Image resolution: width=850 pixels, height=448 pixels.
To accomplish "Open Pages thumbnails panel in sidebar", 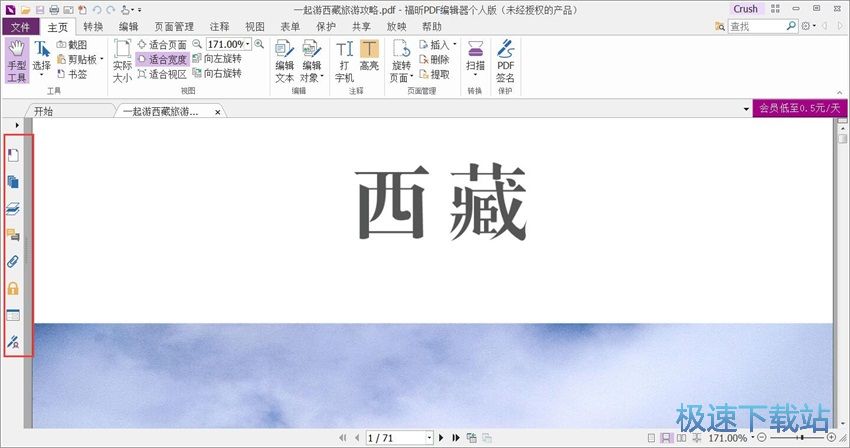I will [13, 182].
